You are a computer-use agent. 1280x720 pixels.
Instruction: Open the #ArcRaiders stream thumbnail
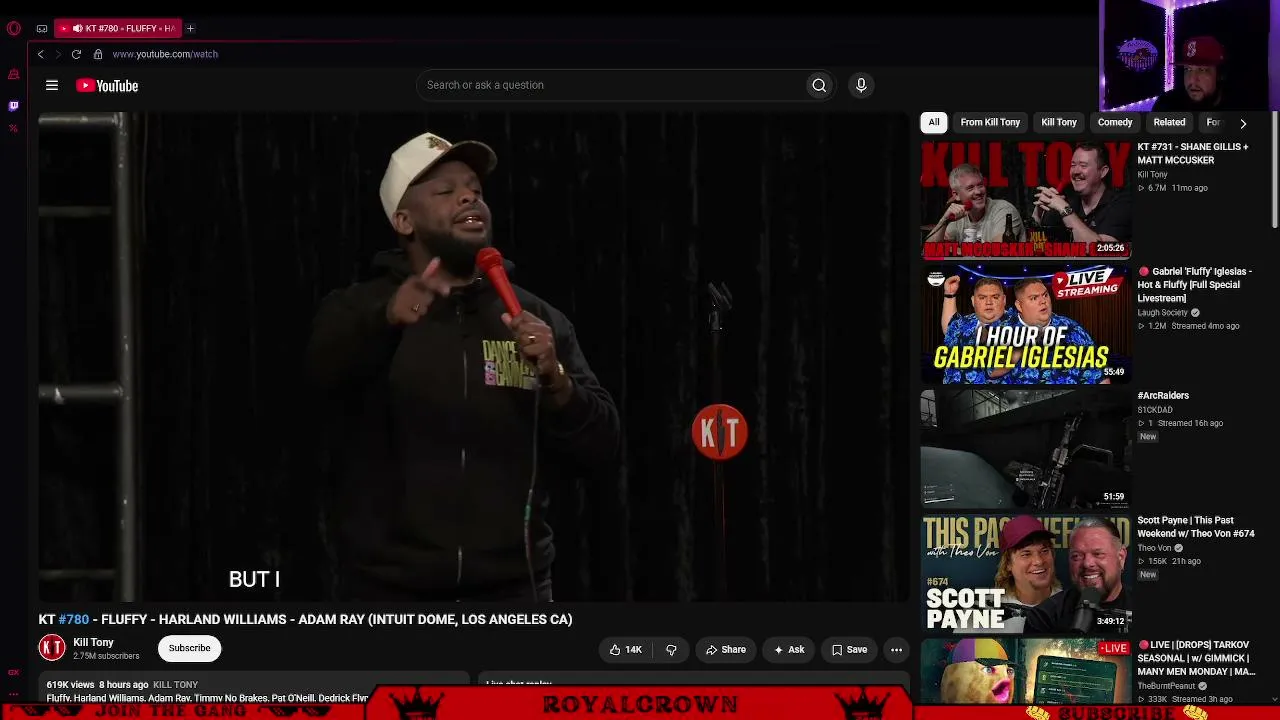[1025, 449]
